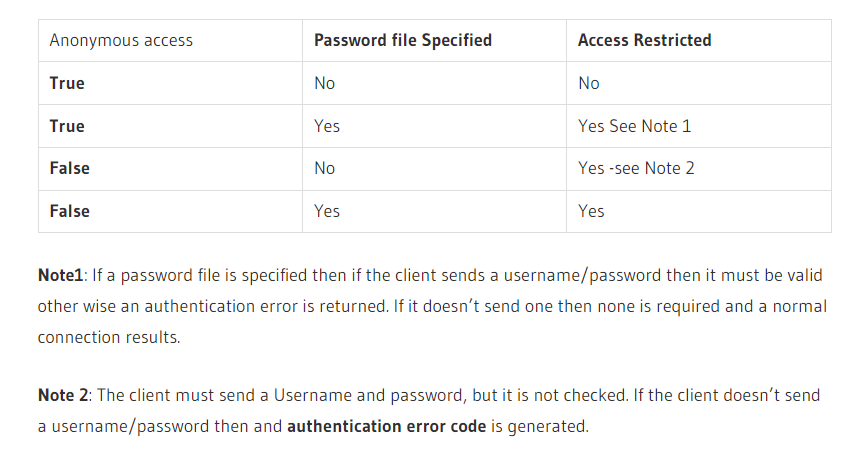
Task: Select 'Yes' under Password file in second row
Action: click(326, 126)
